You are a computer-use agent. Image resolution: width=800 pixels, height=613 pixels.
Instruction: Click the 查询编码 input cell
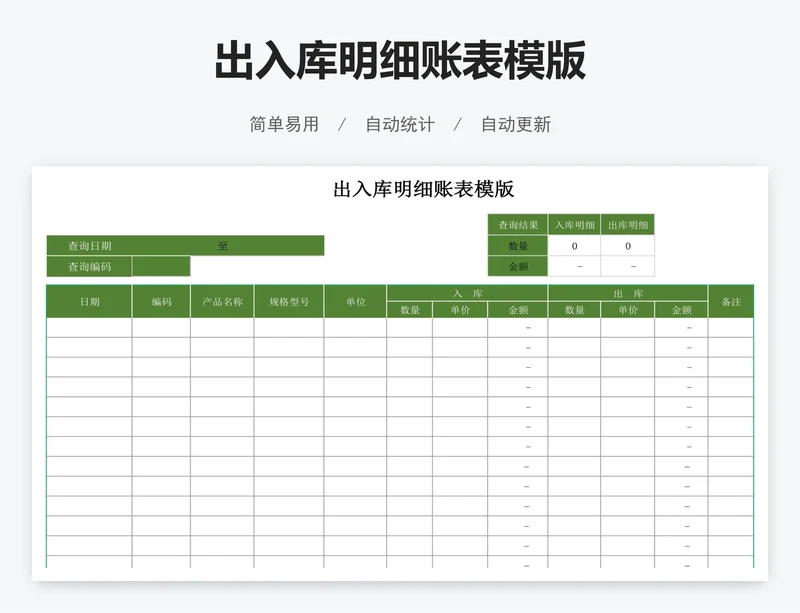(x=161, y=267)
